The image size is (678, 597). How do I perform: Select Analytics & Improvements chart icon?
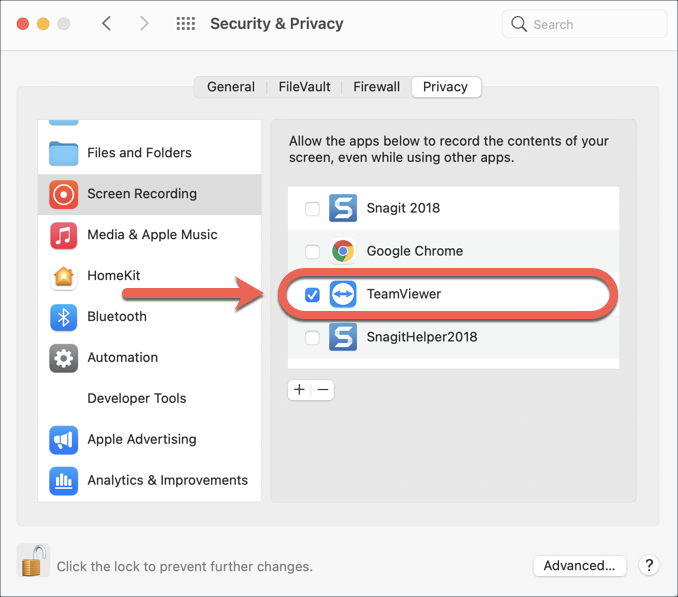pyautogui.click(x=64, y=480)
